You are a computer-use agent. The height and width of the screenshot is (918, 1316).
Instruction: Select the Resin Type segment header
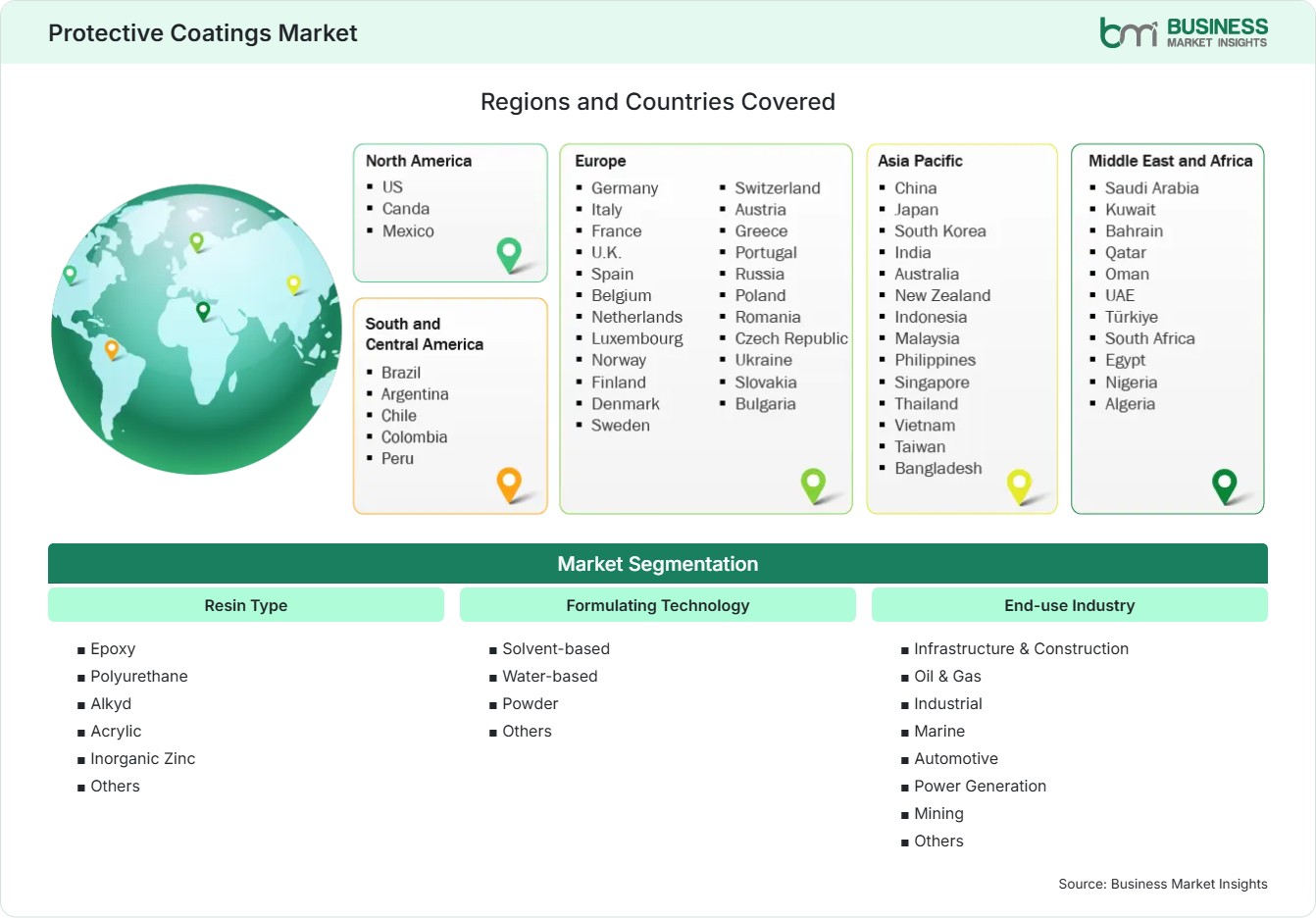pos(246,605)
